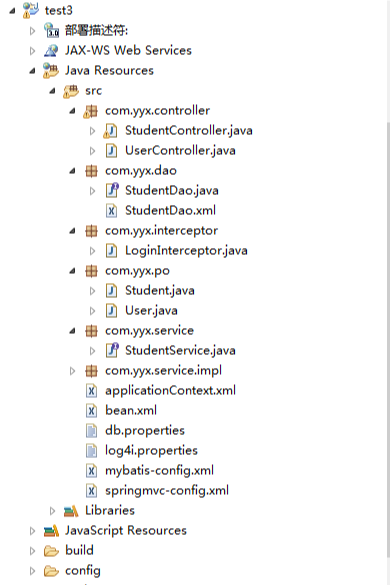Collapse the com.yyx.po package
Viewport: 390px width, 585px height.
click(x=72, y=271)
